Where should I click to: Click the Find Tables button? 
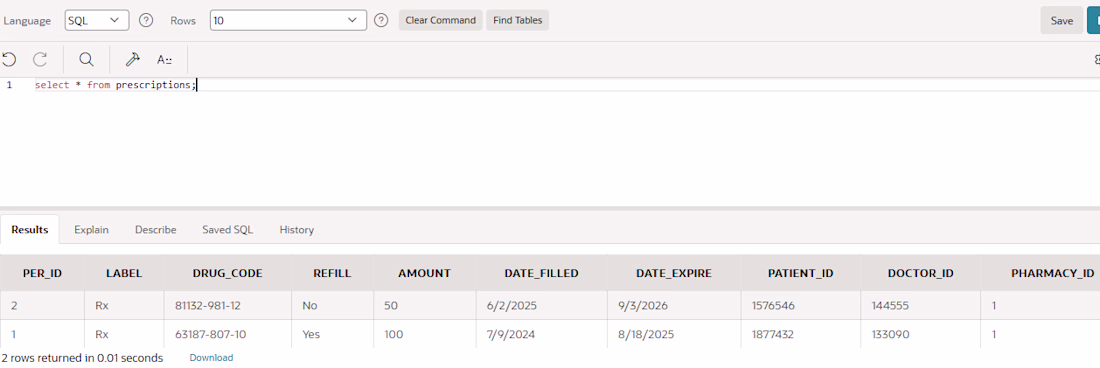tap(518, 20)
